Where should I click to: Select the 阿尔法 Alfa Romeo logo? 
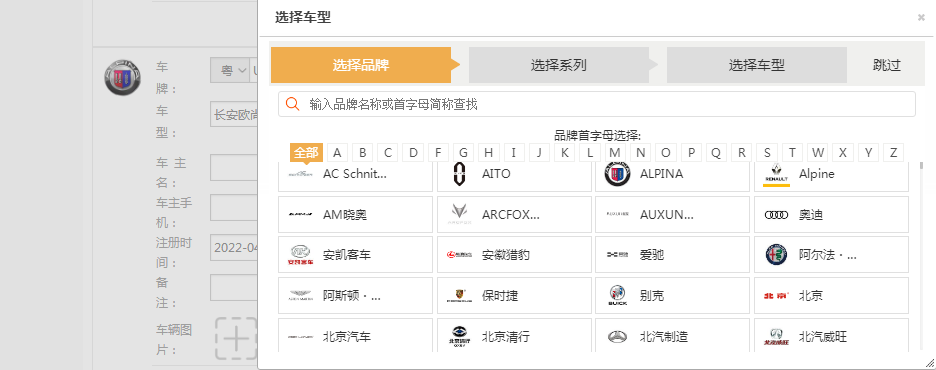[x=776, y=255]
